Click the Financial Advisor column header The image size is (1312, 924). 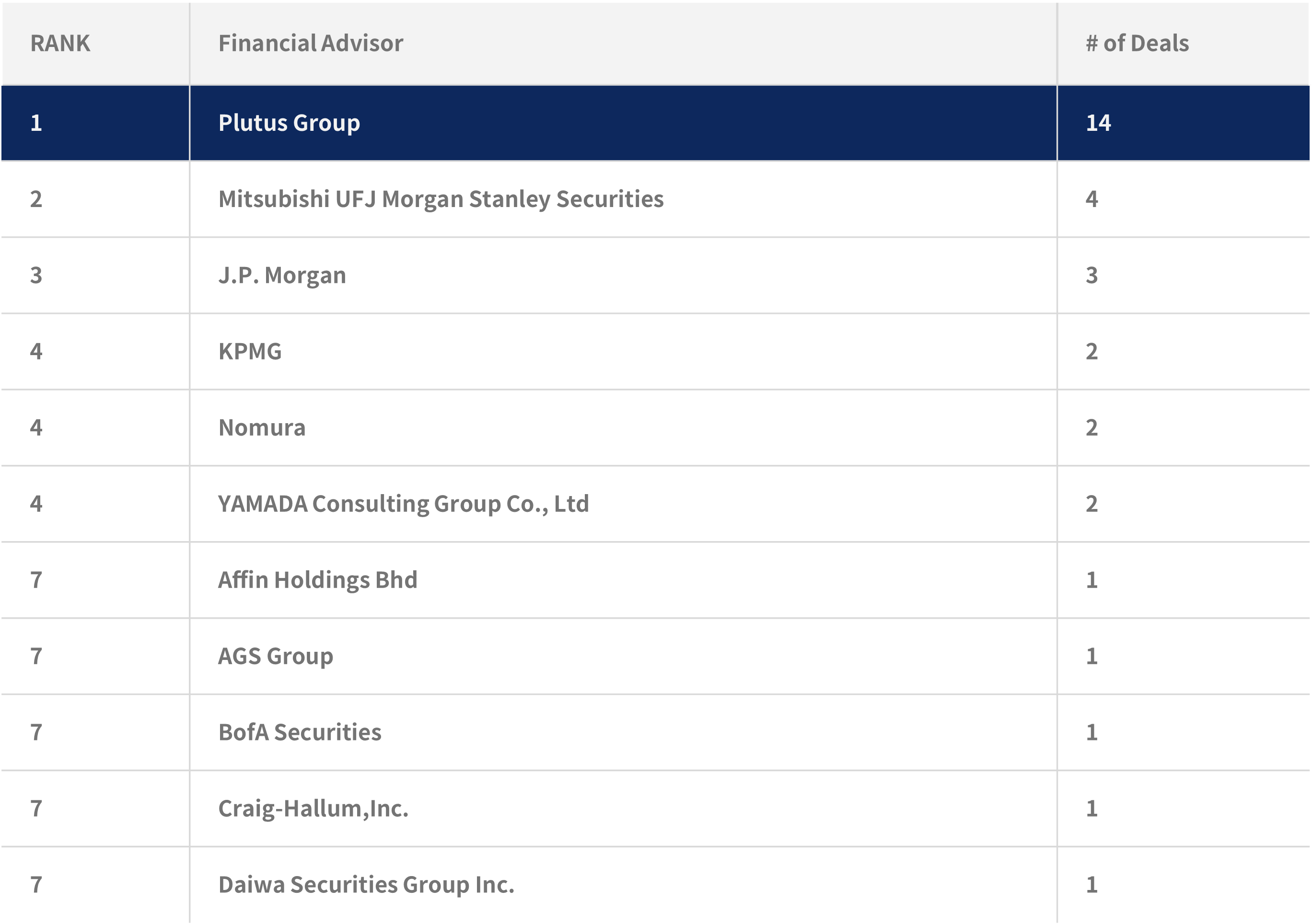pos(310,44)
